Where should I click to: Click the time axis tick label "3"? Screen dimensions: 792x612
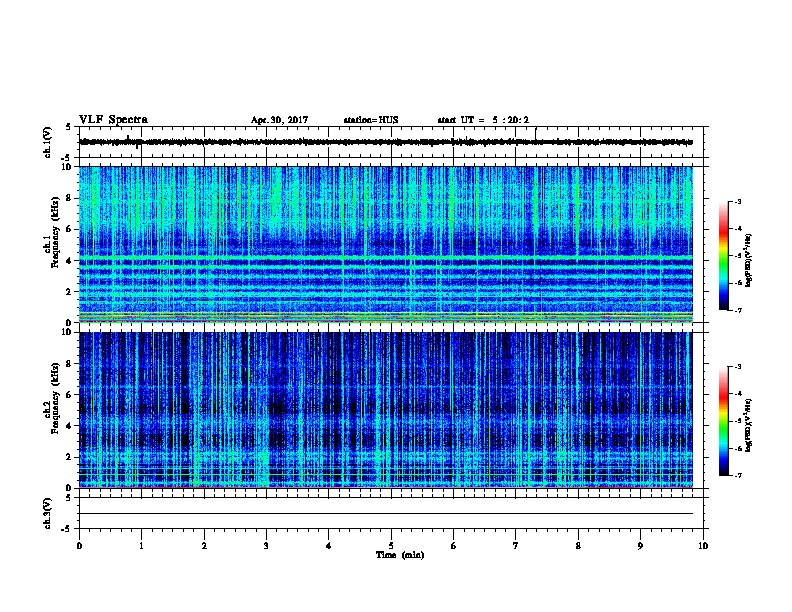tap(266, 546)
